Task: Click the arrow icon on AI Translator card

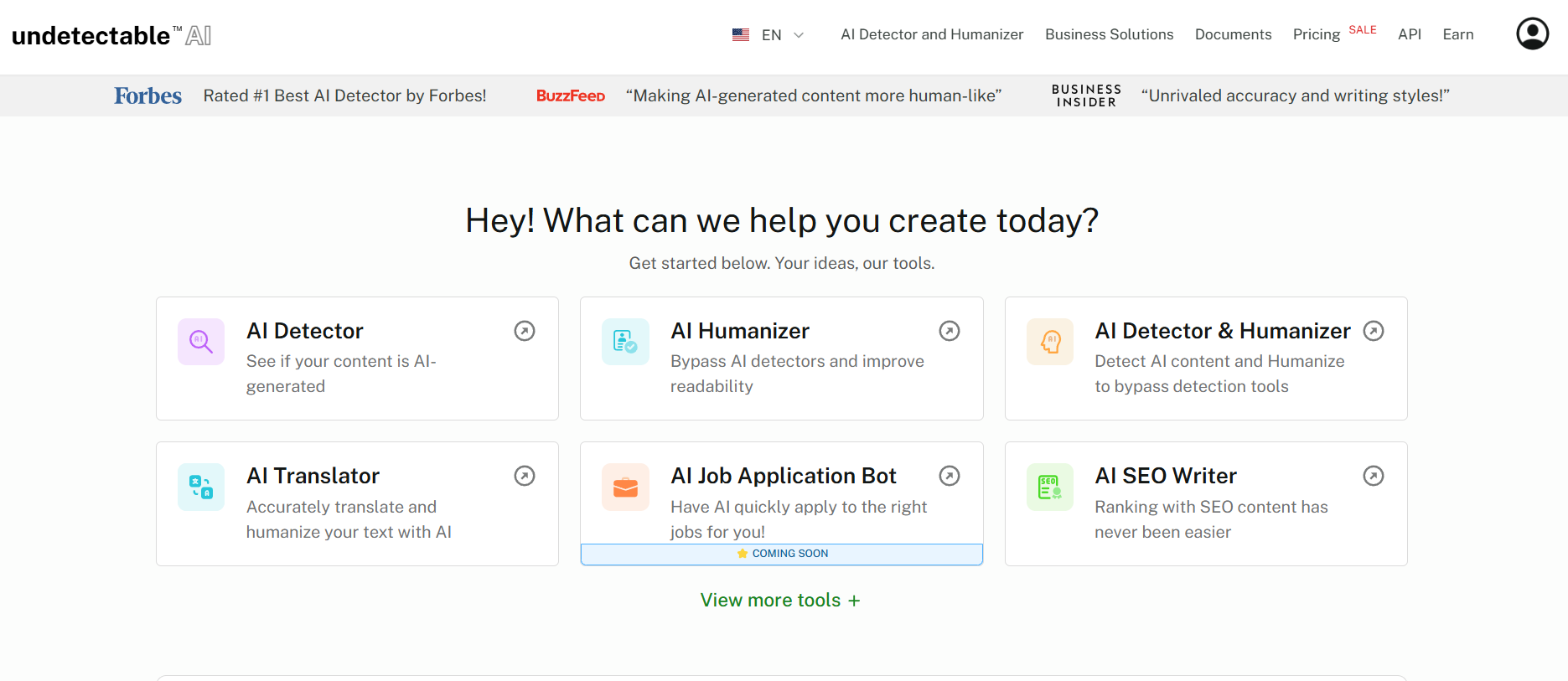Action: tap(525, 476)
